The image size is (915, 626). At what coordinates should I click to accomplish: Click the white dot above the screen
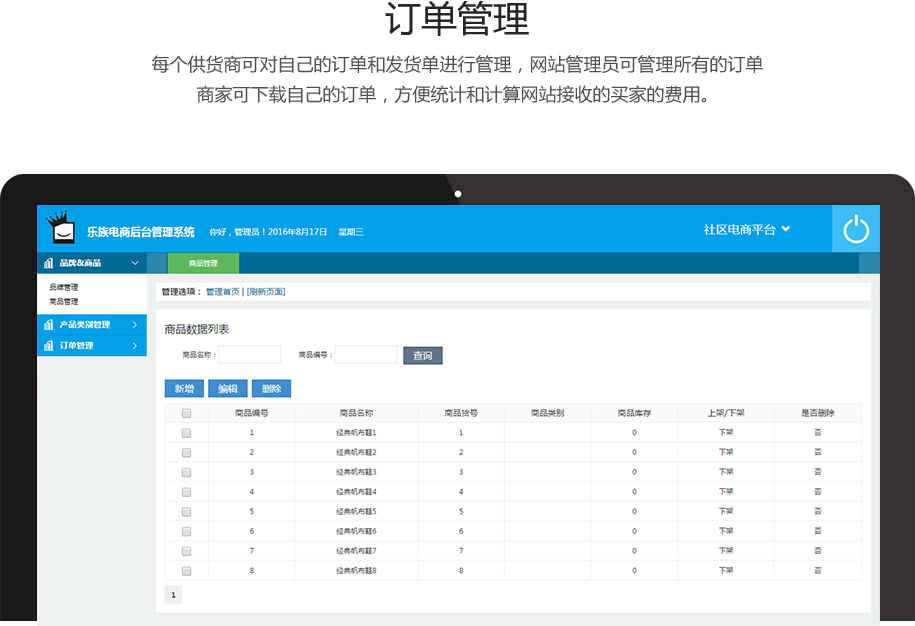(458, 194)
